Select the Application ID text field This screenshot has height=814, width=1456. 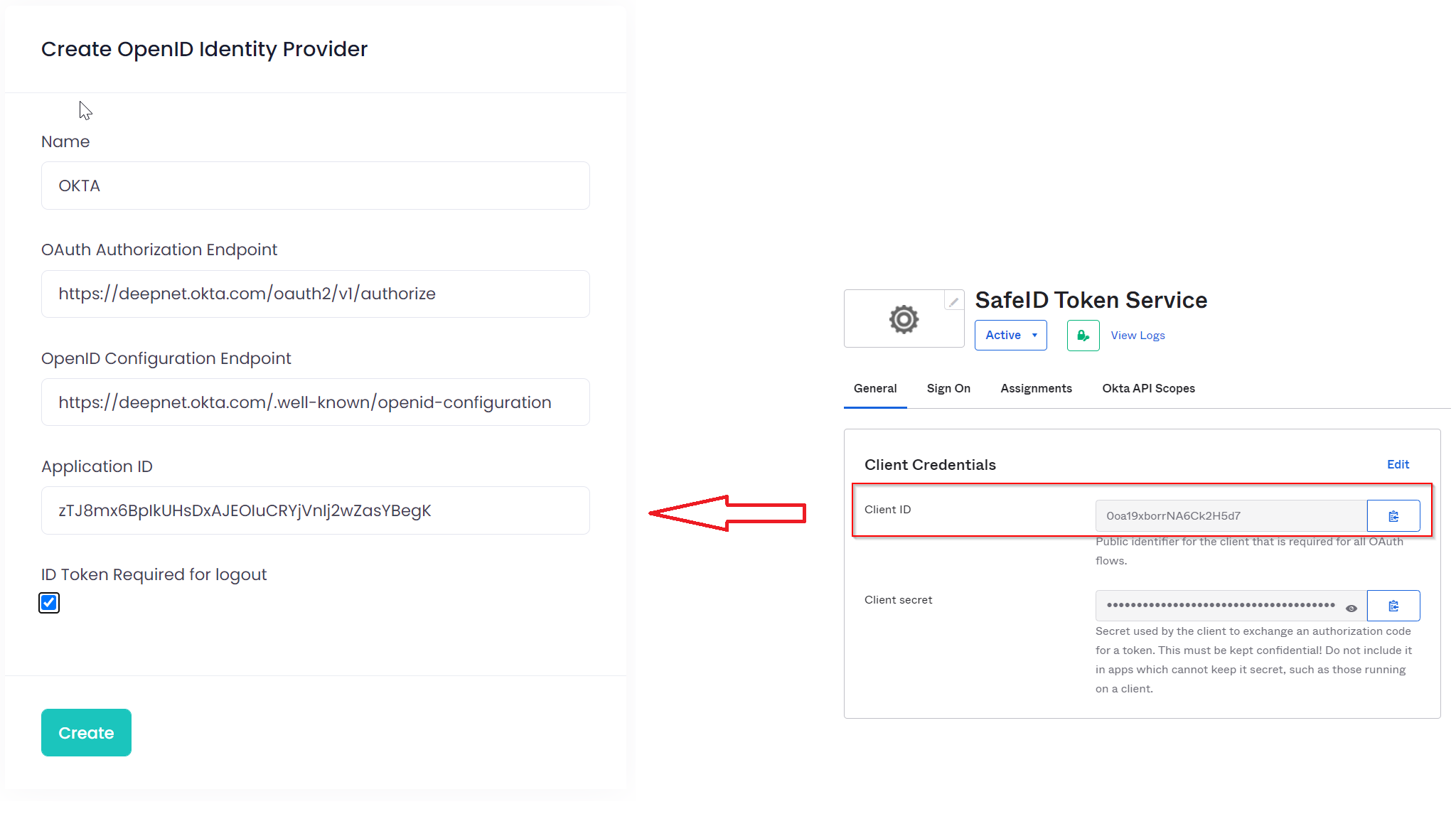315,510
